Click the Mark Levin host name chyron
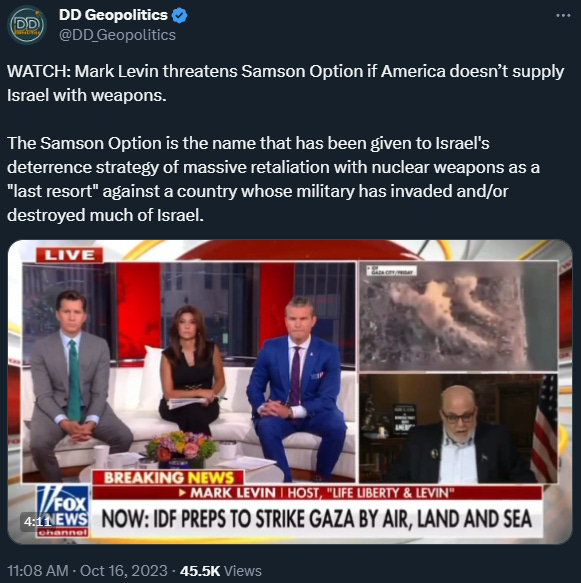 [317, 493]
